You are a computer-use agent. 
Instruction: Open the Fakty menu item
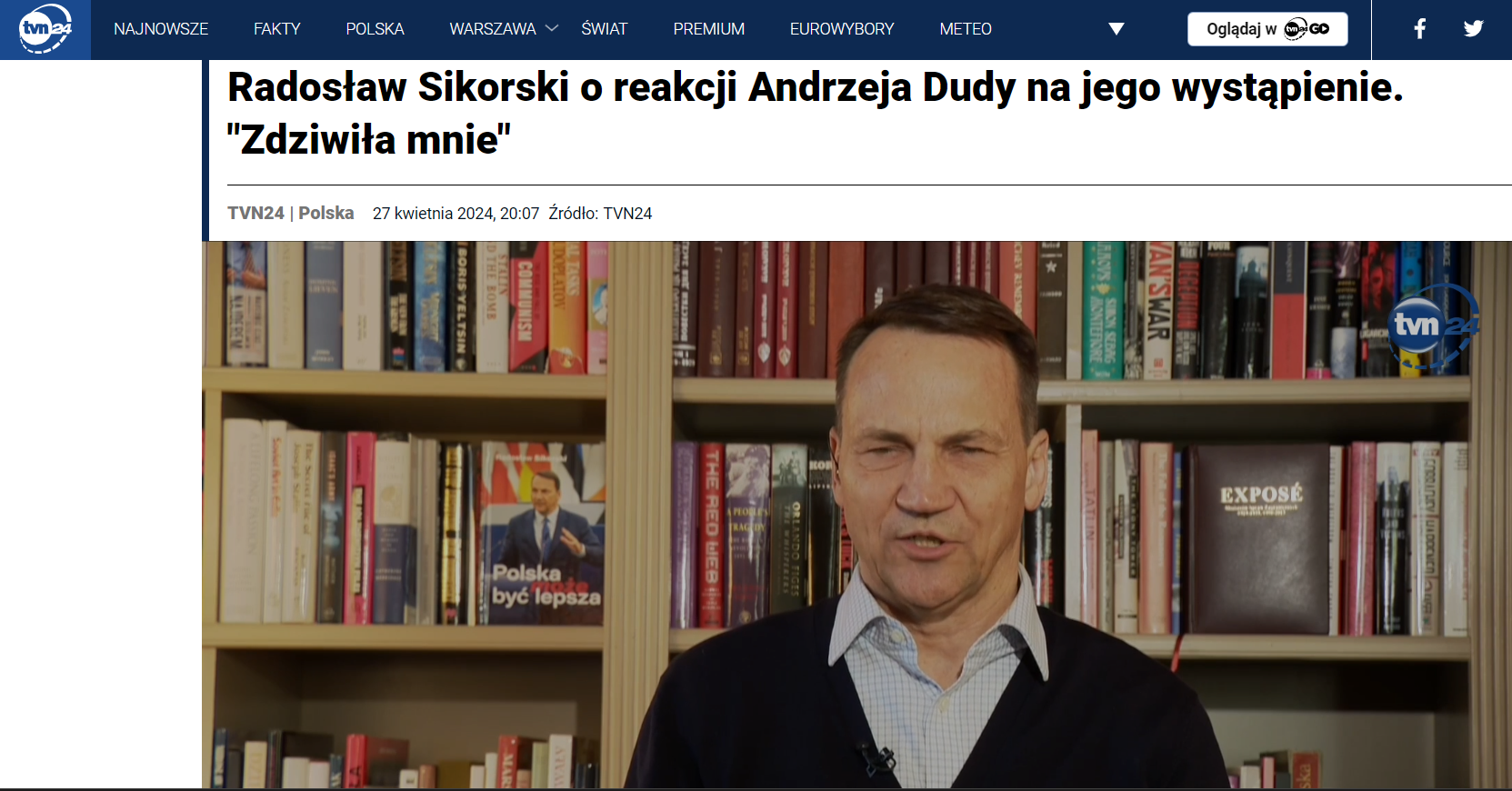(277, 29)
